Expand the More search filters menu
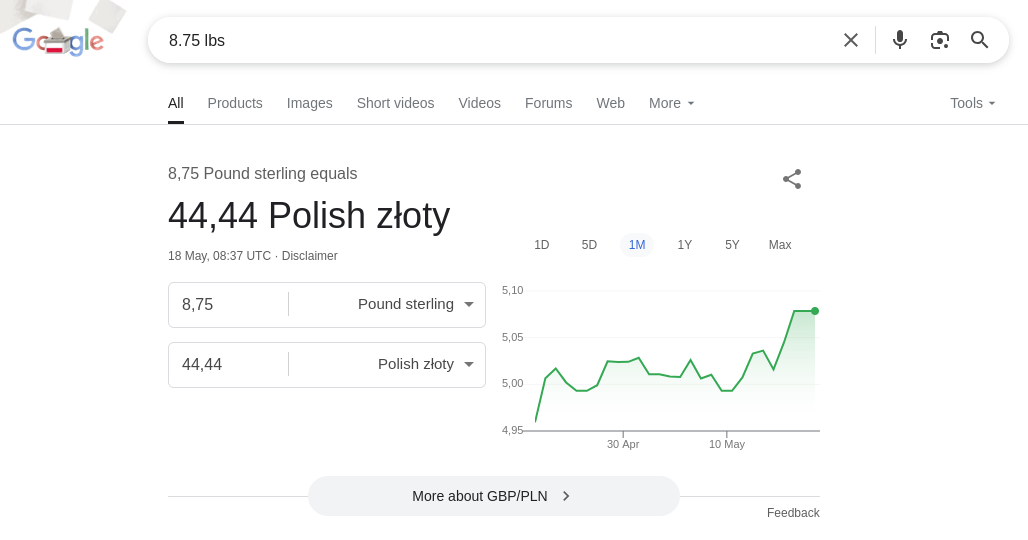The width and height of the screenshot is (1028, 540). [671, 104]
